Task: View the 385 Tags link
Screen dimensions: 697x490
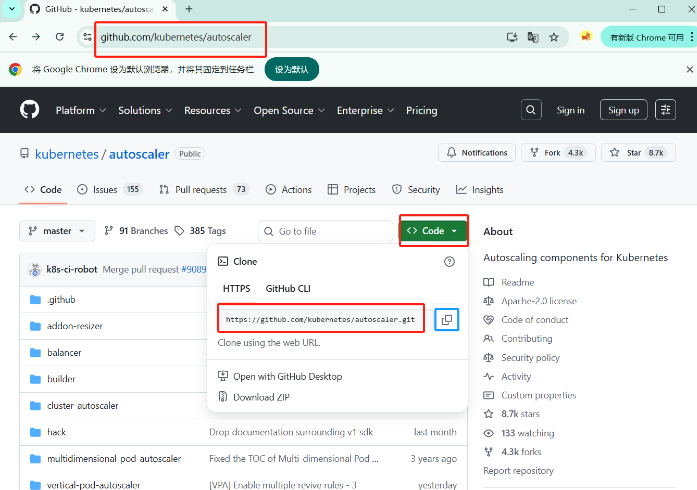Action: point(200,231)
